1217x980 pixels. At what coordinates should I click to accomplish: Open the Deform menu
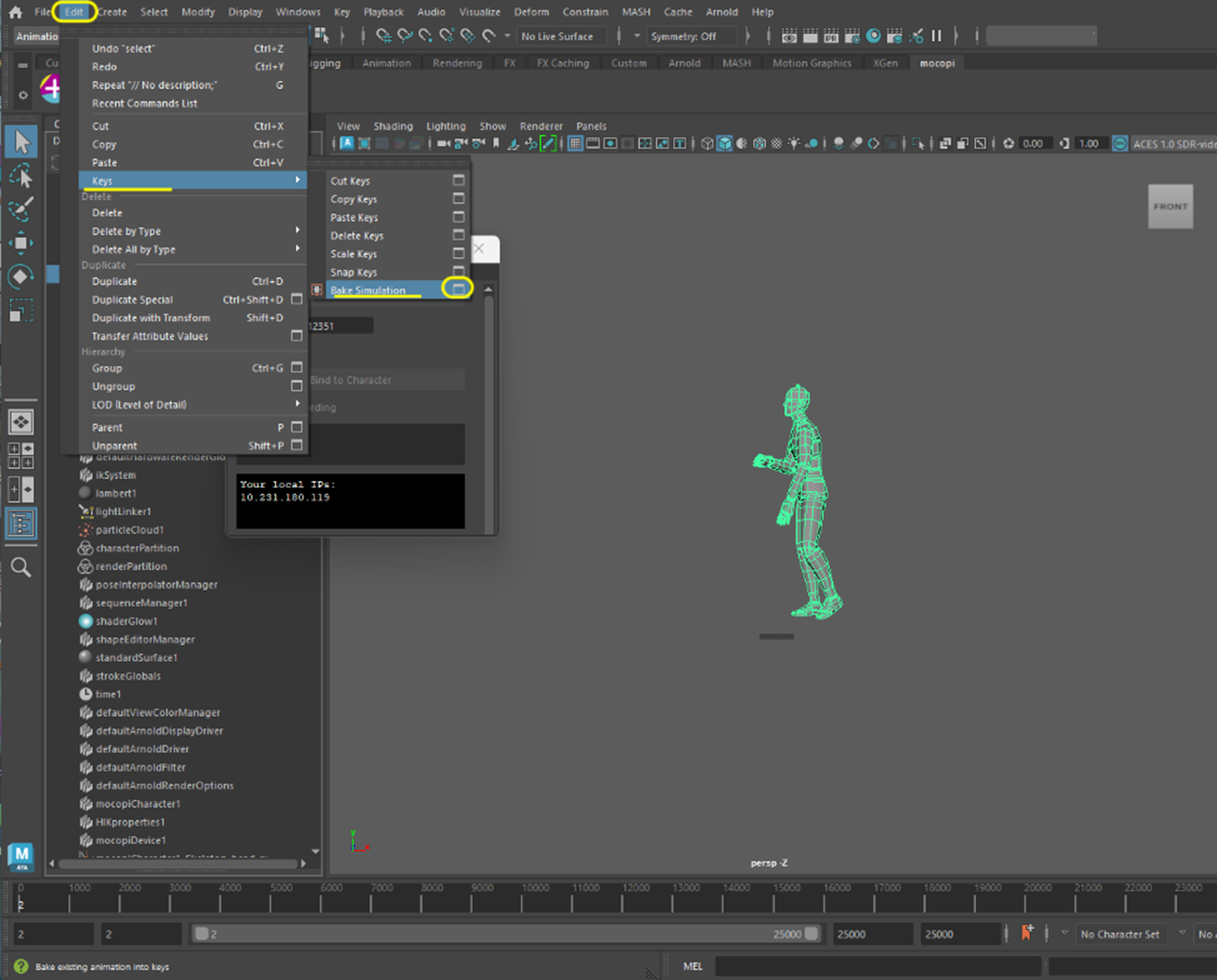coord(531,12)
